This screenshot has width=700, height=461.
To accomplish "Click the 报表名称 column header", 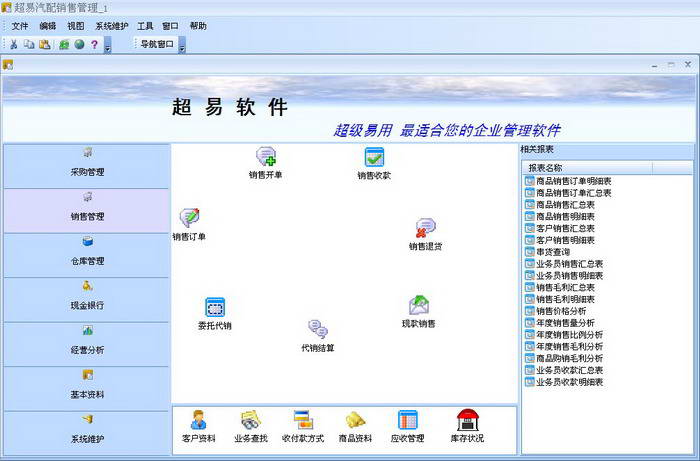I will tap(588, 168).
